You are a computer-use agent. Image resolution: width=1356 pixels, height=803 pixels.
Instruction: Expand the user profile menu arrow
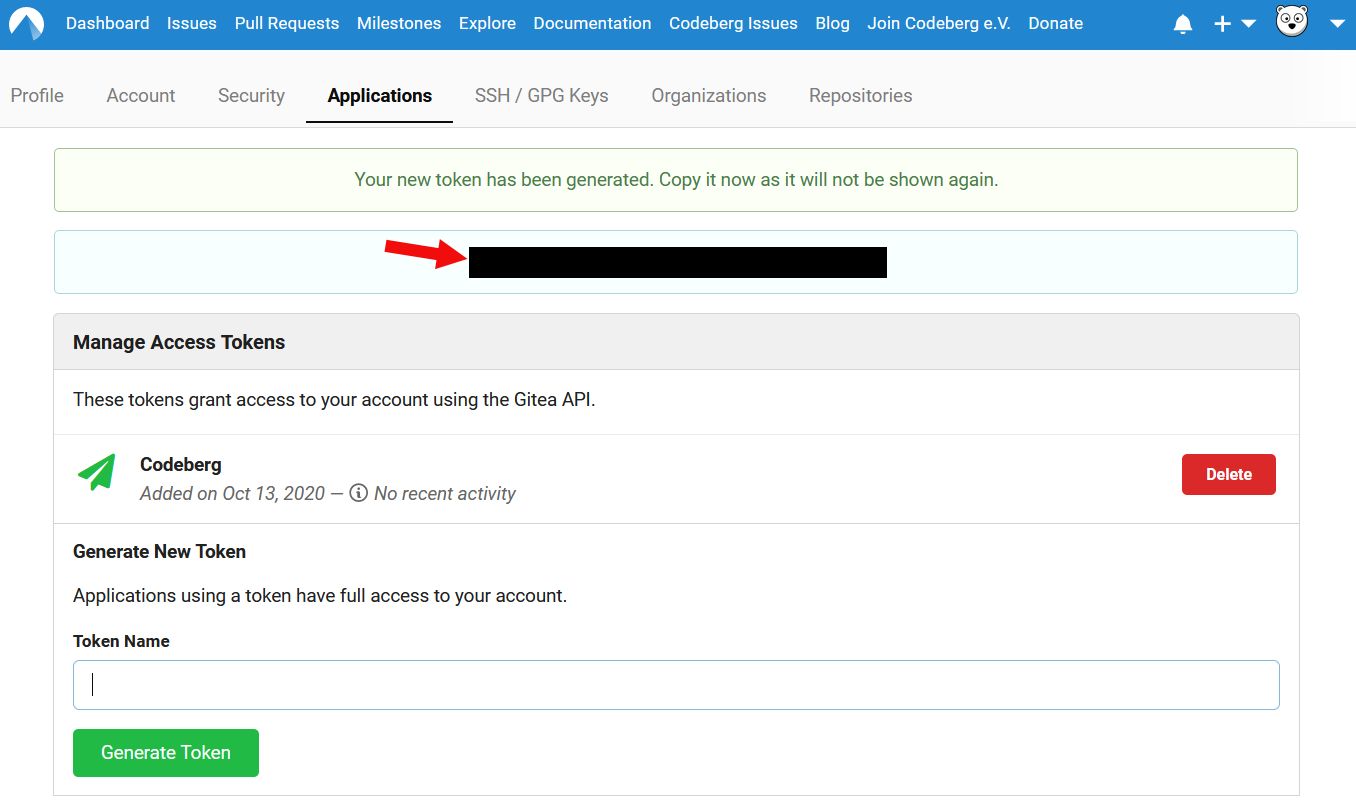pyautogui.click(x=1337, y=24)
